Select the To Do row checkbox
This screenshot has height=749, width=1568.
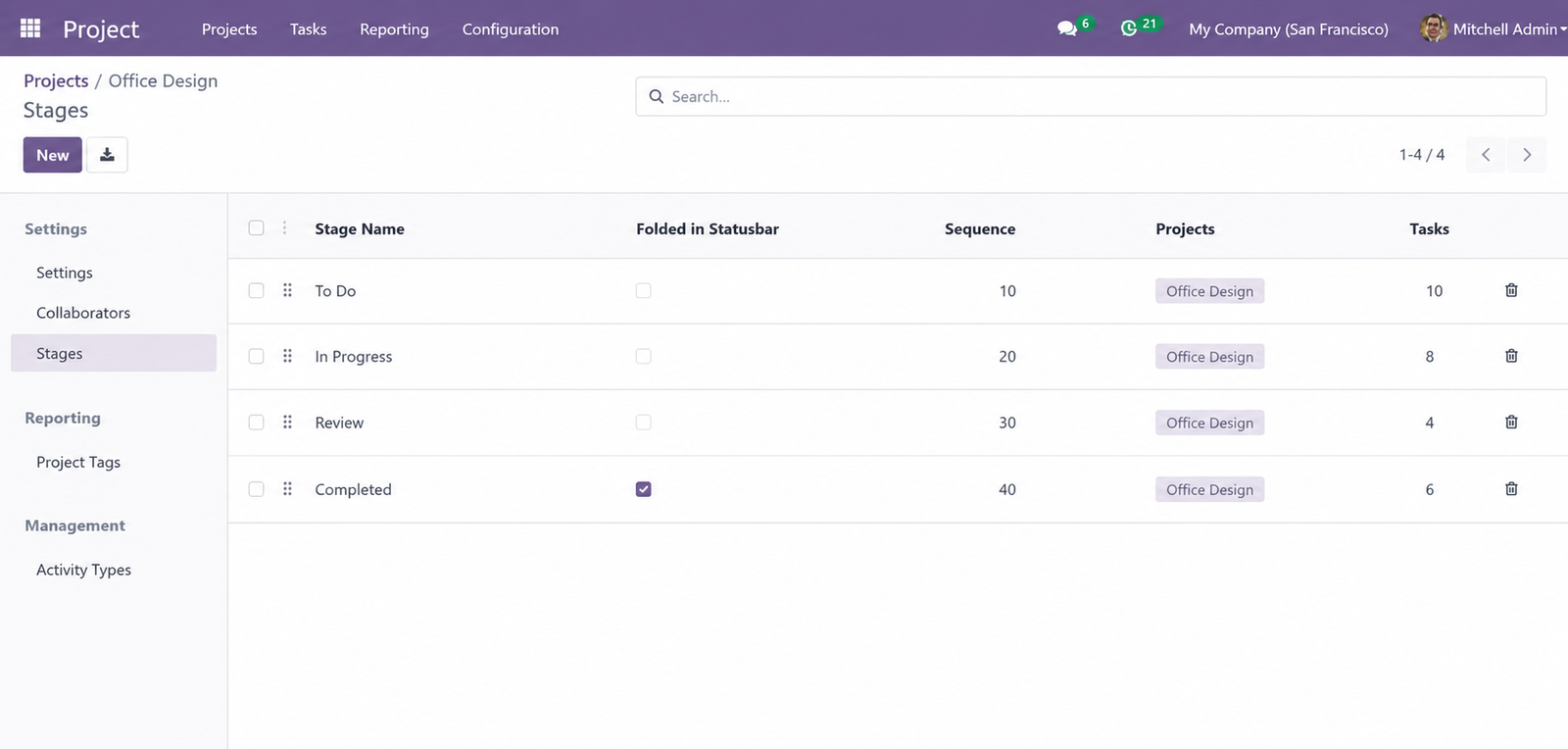(256, 290)
